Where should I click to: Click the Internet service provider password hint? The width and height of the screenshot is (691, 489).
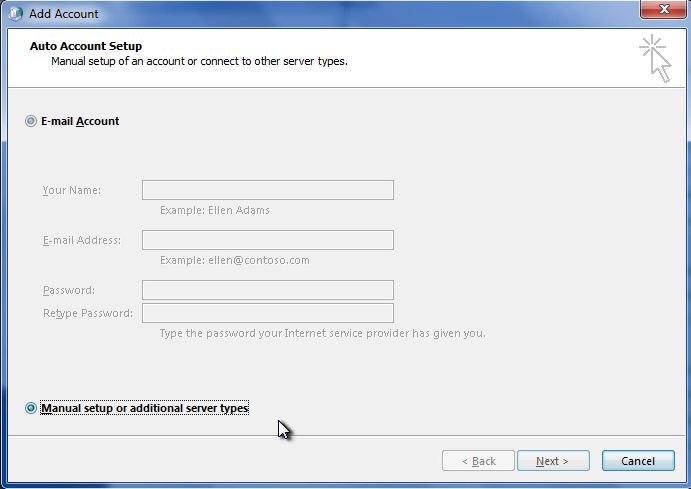pyautogui.click(x=322, y=333)
